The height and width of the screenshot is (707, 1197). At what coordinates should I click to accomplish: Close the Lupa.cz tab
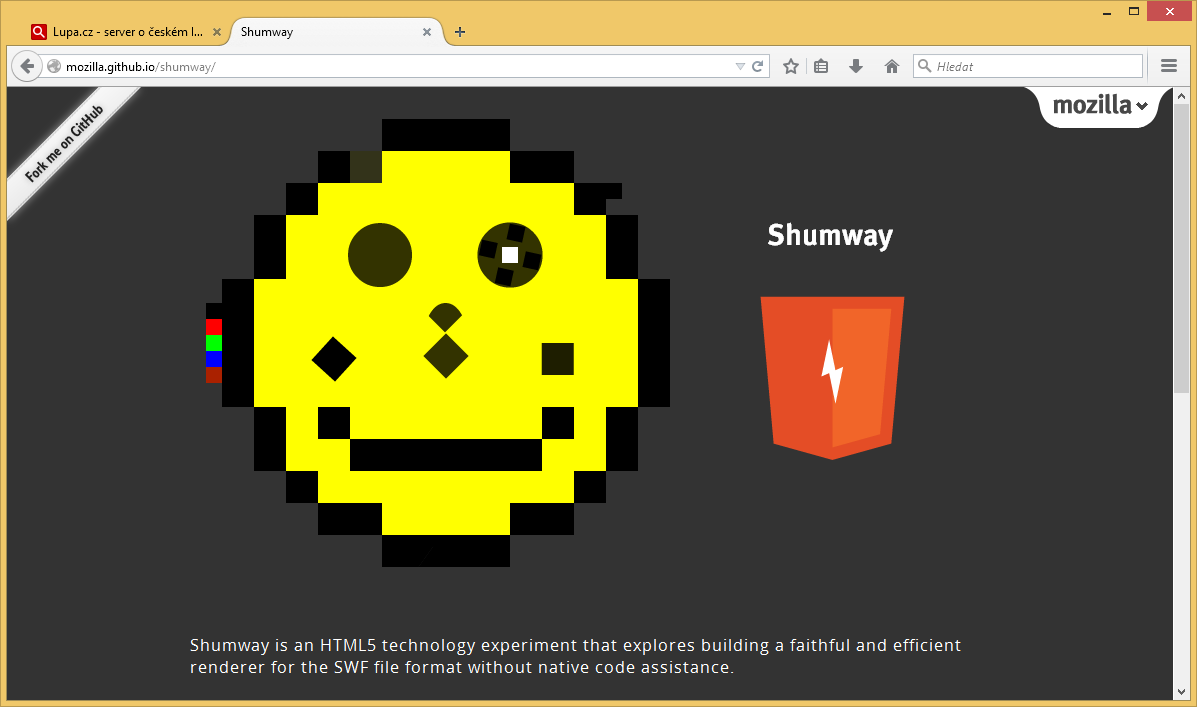[217, 32]
